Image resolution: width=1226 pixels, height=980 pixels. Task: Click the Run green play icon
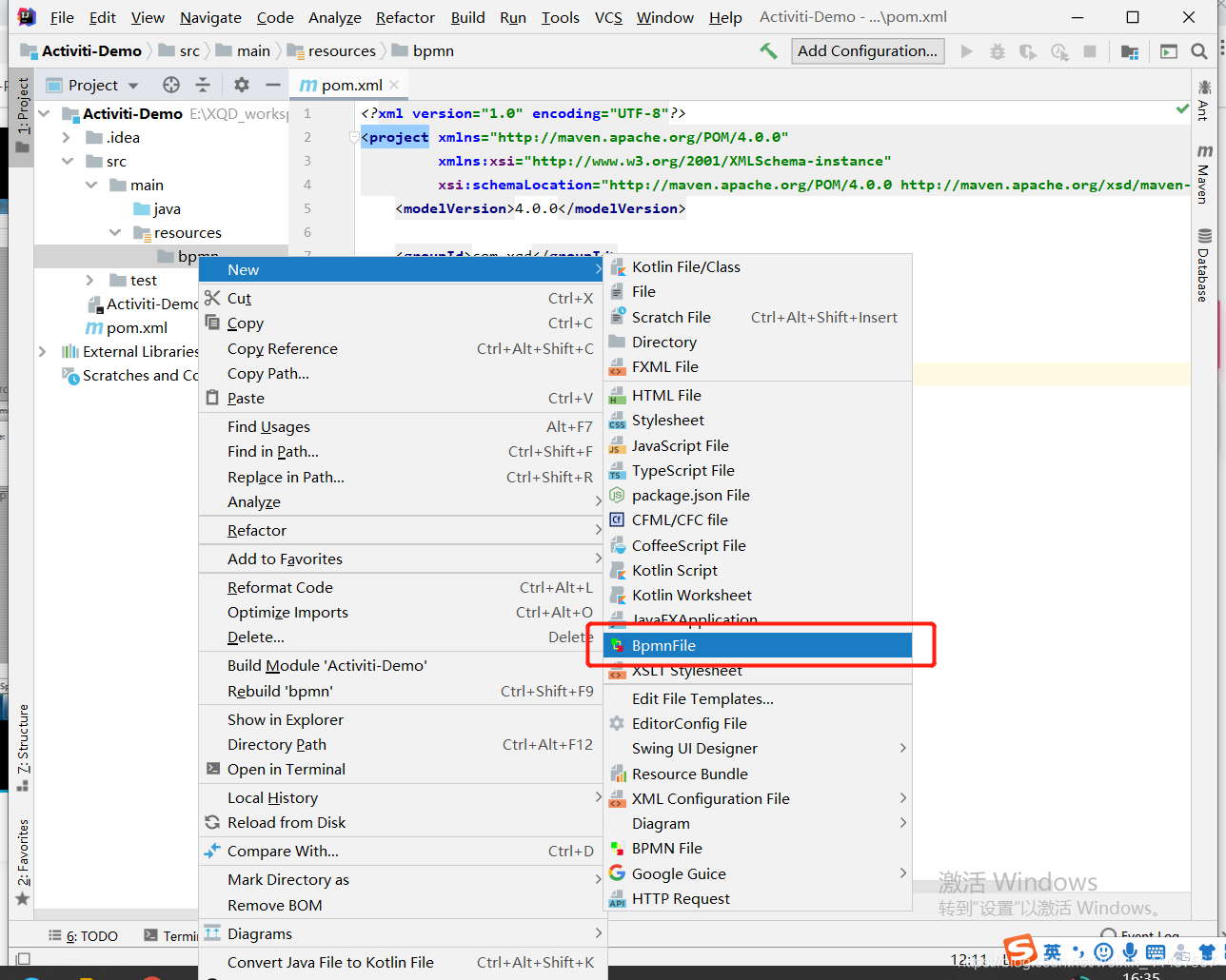[967, 51]
